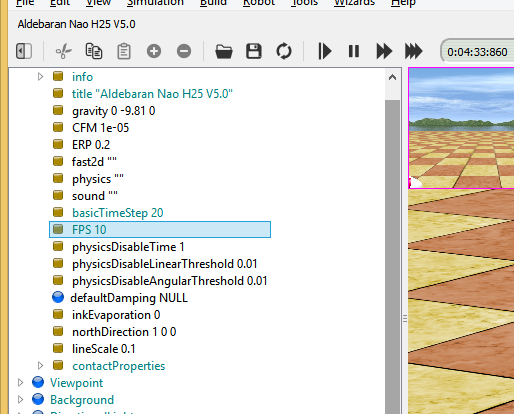This screenshot has height=414, width=514.
Task: Open the Wizards menu
Action: [x=354, y=3]
